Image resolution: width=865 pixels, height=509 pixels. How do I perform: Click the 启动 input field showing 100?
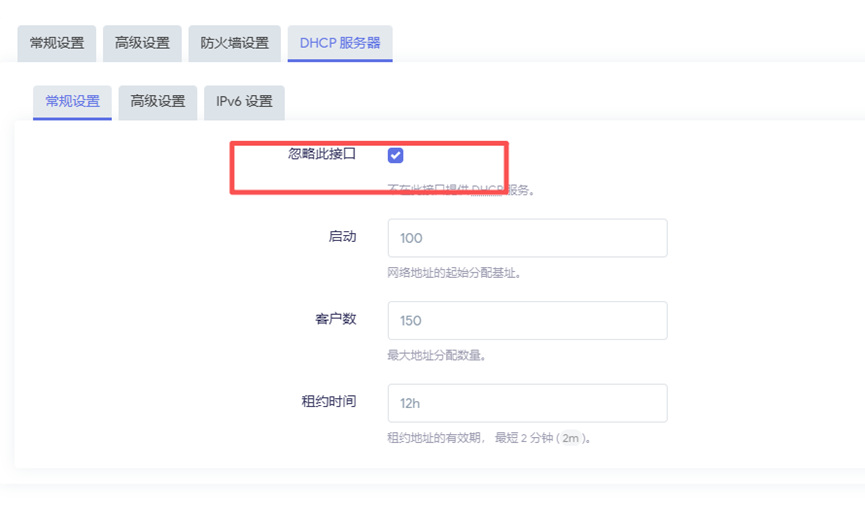527,238
